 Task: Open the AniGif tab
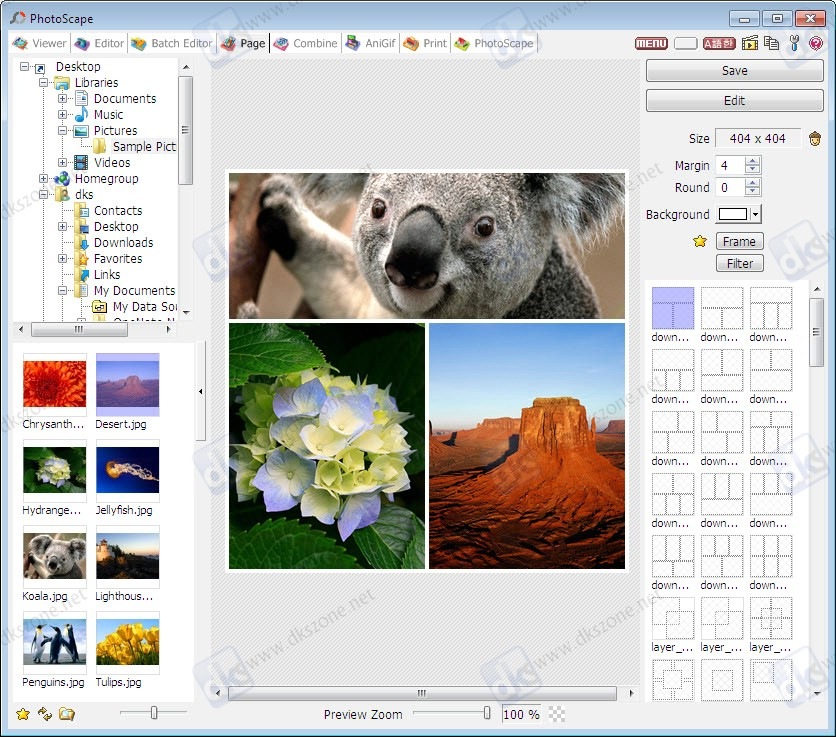click(371, 43)
